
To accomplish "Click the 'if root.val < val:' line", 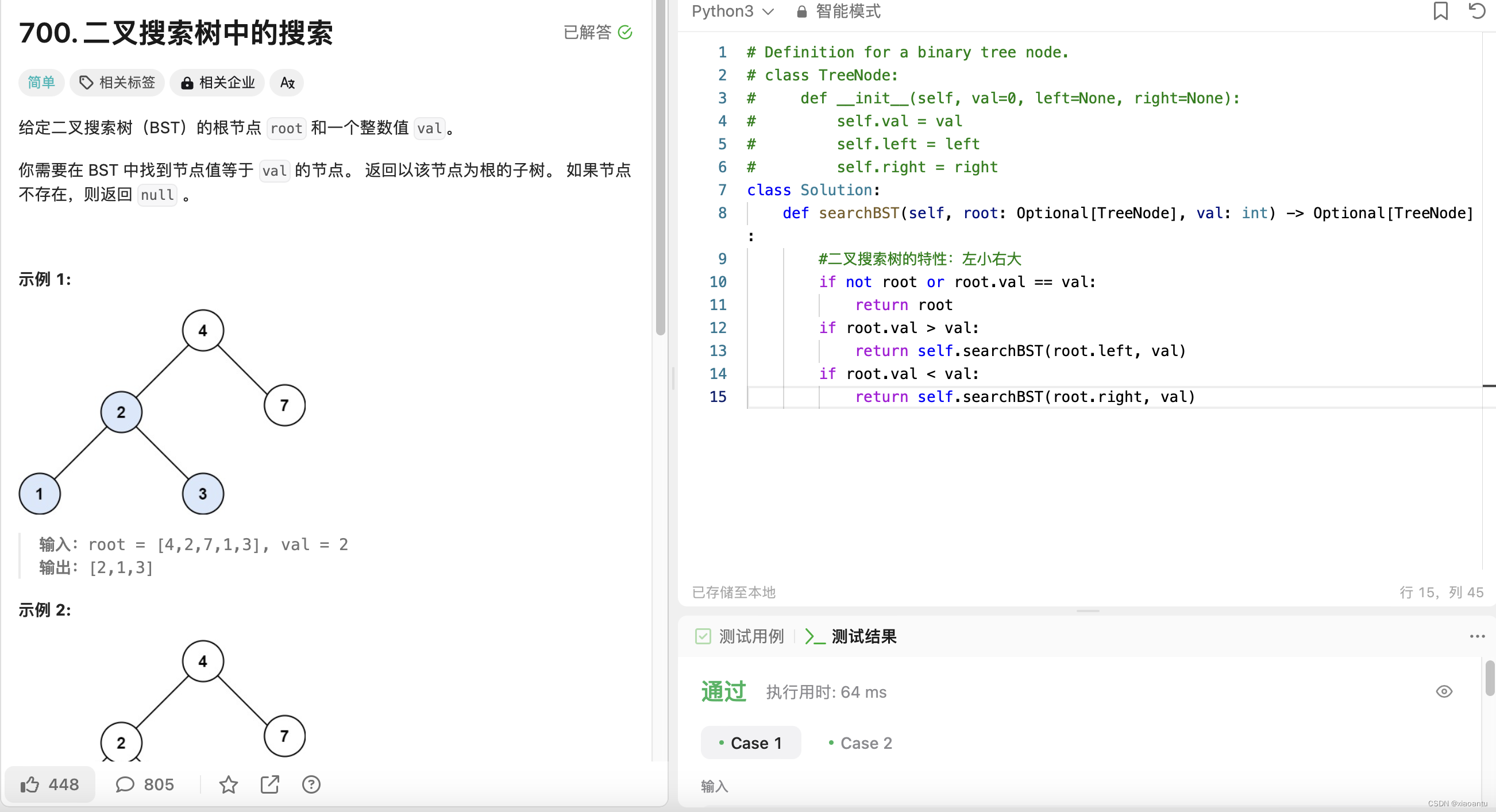I will 899,374.
